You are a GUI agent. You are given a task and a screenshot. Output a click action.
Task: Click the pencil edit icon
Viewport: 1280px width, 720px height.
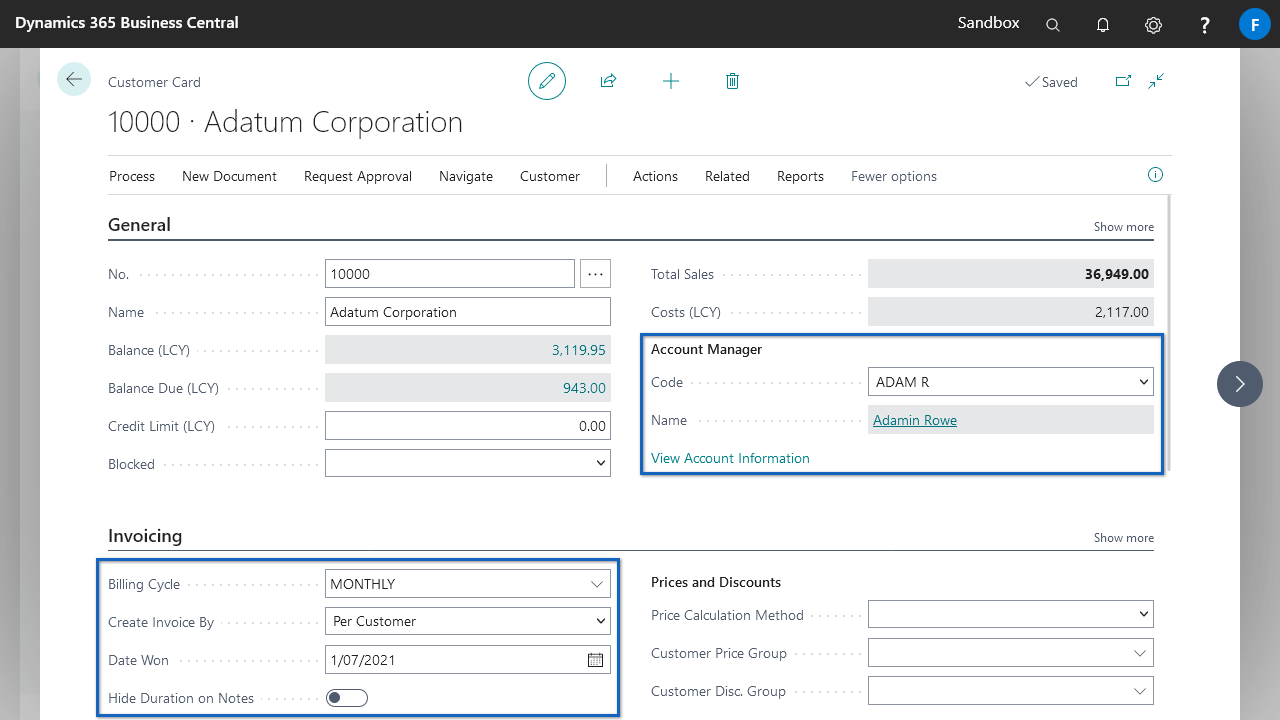point(547,81)
